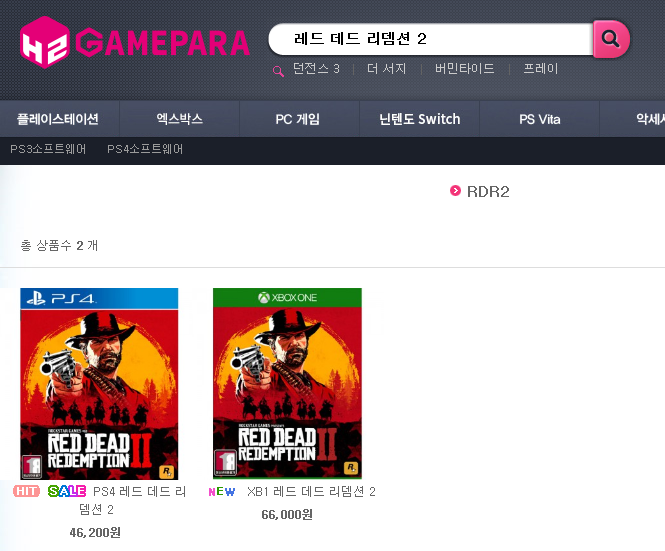Screen dimensions: 665x551
Task: Select the PS4소프트웨어 submenu link
Action: tap(145, 149)
